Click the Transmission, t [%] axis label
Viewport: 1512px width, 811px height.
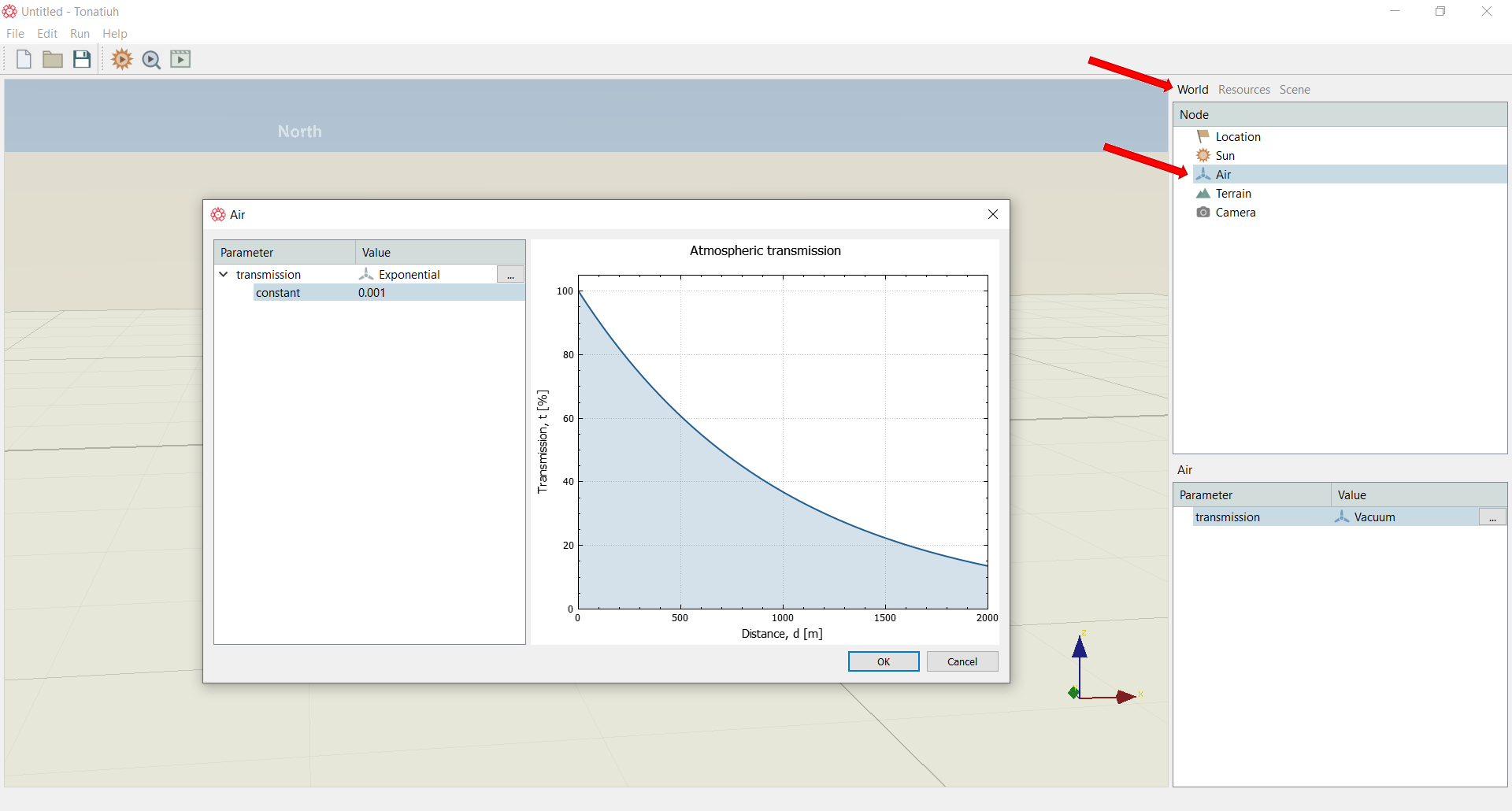[x=542, y=442]
